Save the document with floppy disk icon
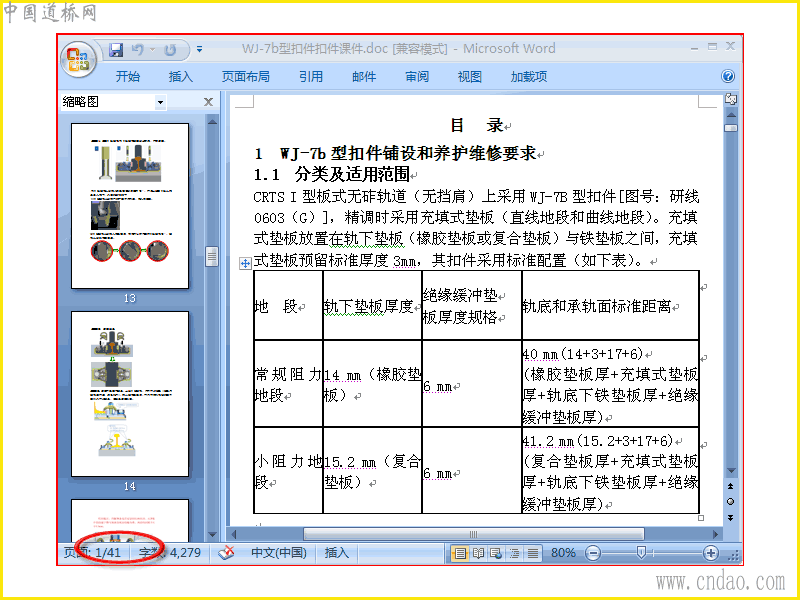Viewport: 800px width, 600px height. [116, 49]
